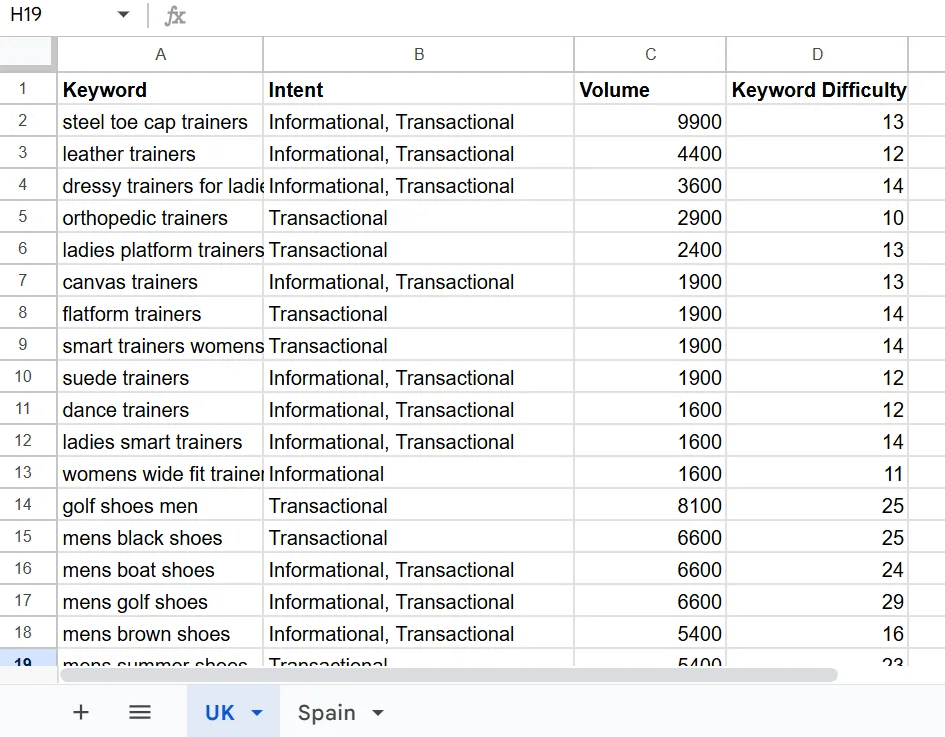Click the Keyword header cell
The height and width of the screenshot is (737, 945).
point(160,90)
